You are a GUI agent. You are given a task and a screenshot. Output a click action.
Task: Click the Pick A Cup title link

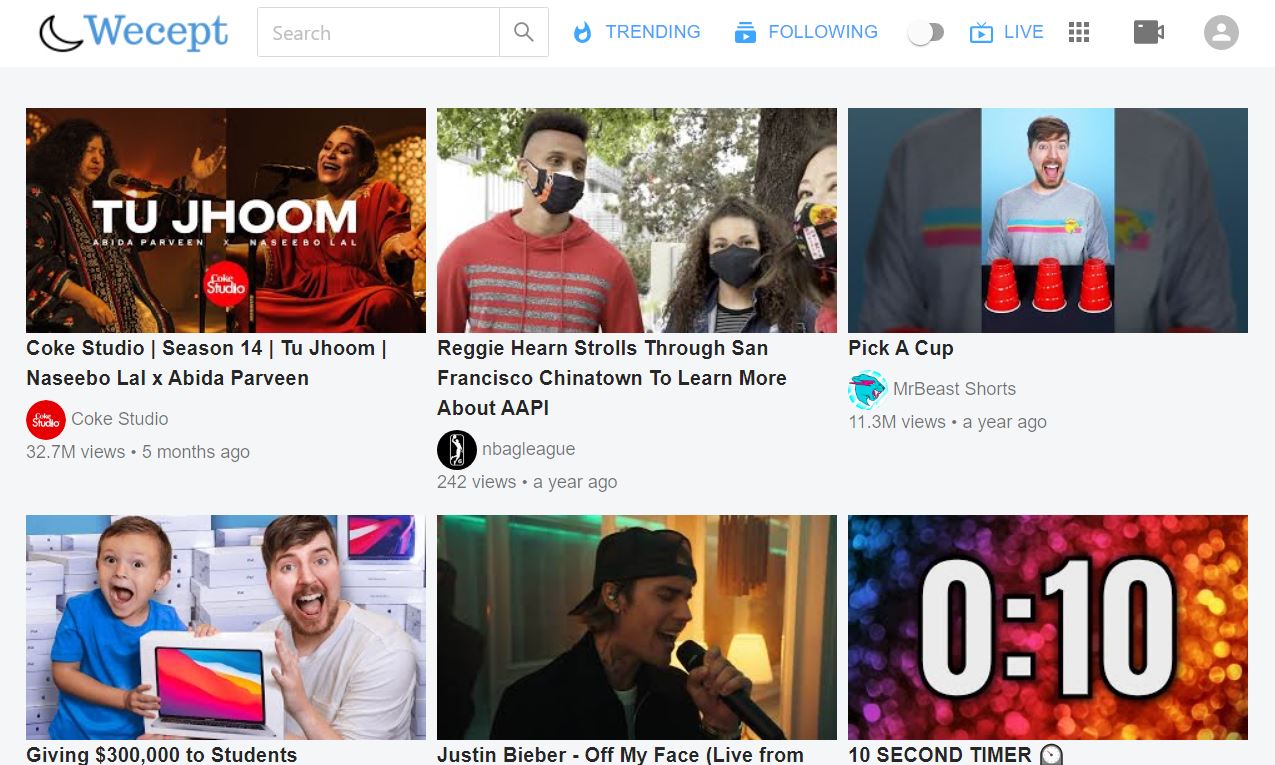pyautogui.click(x=901, y=348)
